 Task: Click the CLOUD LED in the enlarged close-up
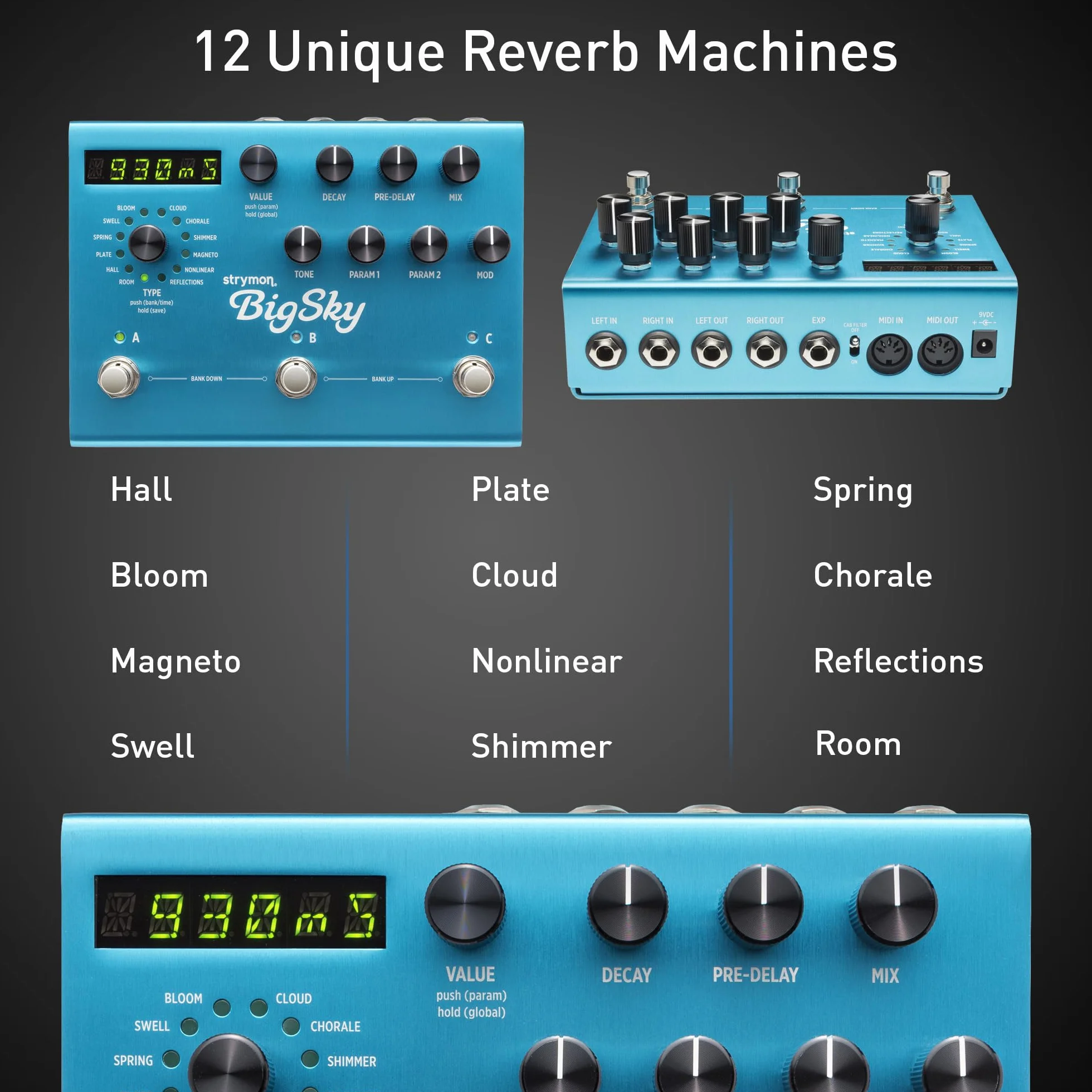click(x=259, y=1007)
